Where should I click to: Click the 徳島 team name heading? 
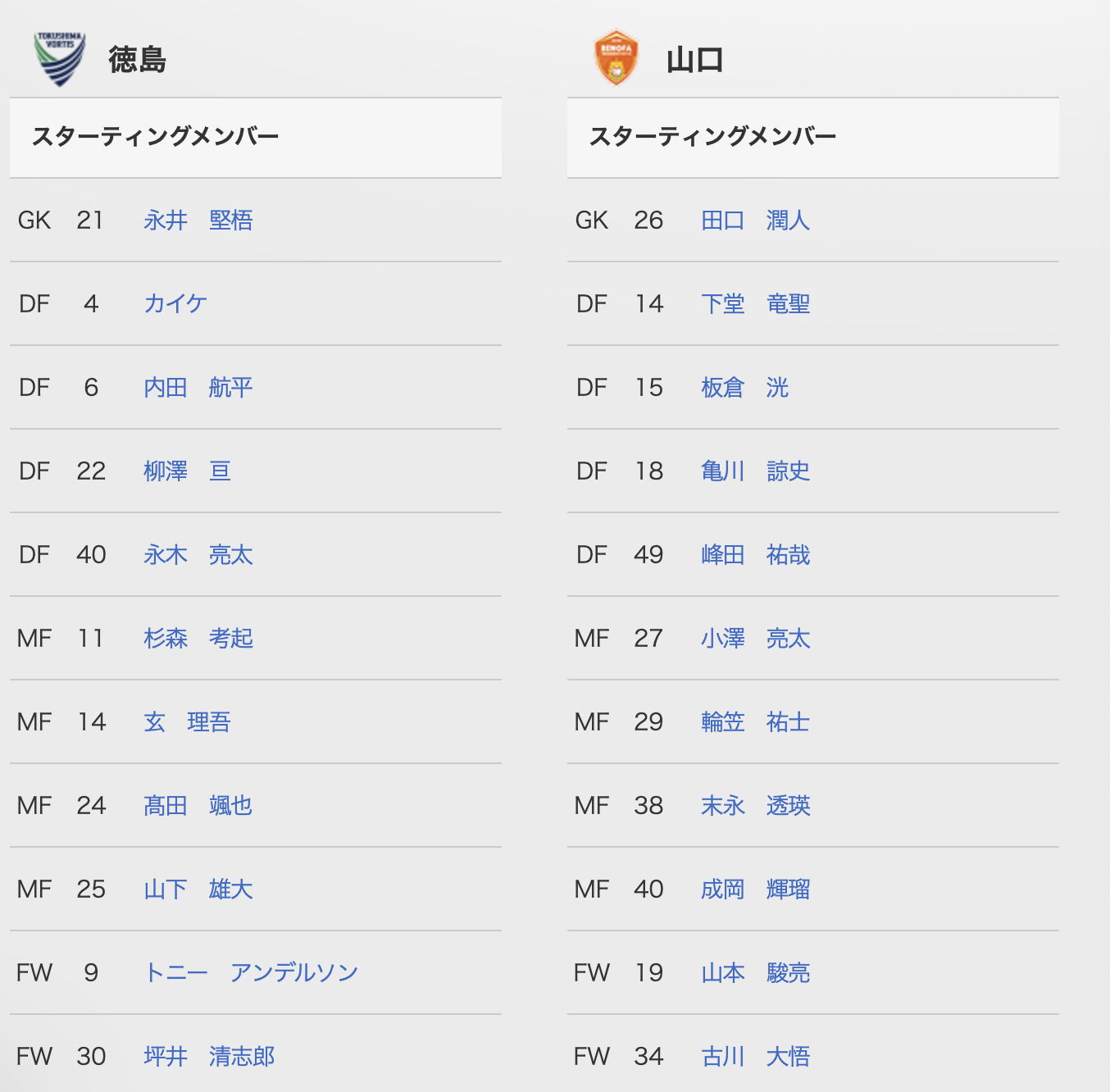pyautogui.click(x=138, y=60)
